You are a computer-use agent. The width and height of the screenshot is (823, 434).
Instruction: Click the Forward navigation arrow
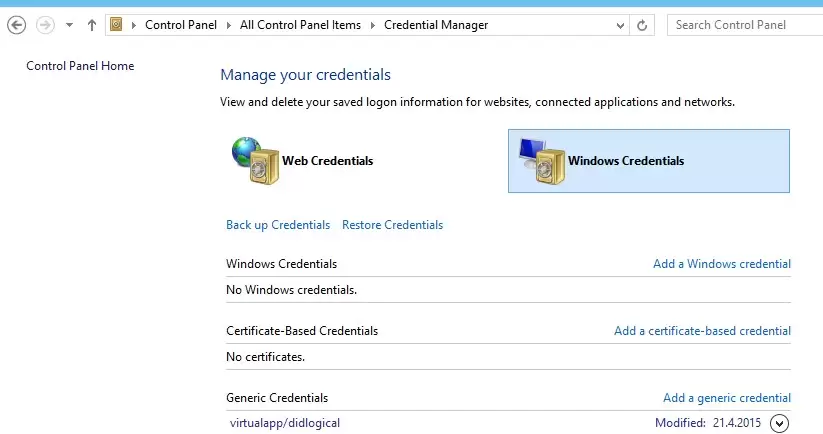46,25
